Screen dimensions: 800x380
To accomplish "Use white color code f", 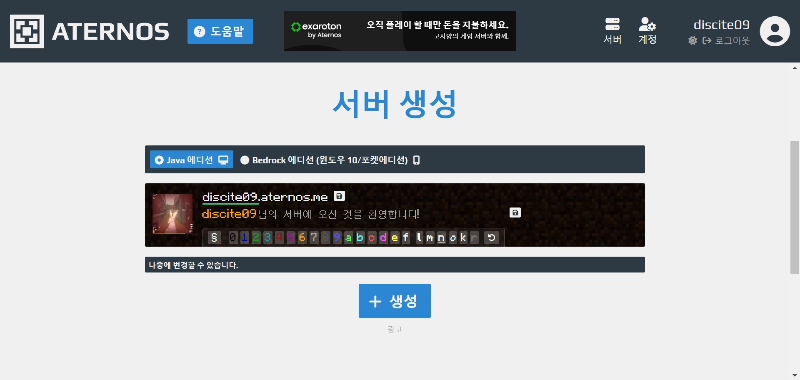I will pyautogui.click(x=406, y=238).
